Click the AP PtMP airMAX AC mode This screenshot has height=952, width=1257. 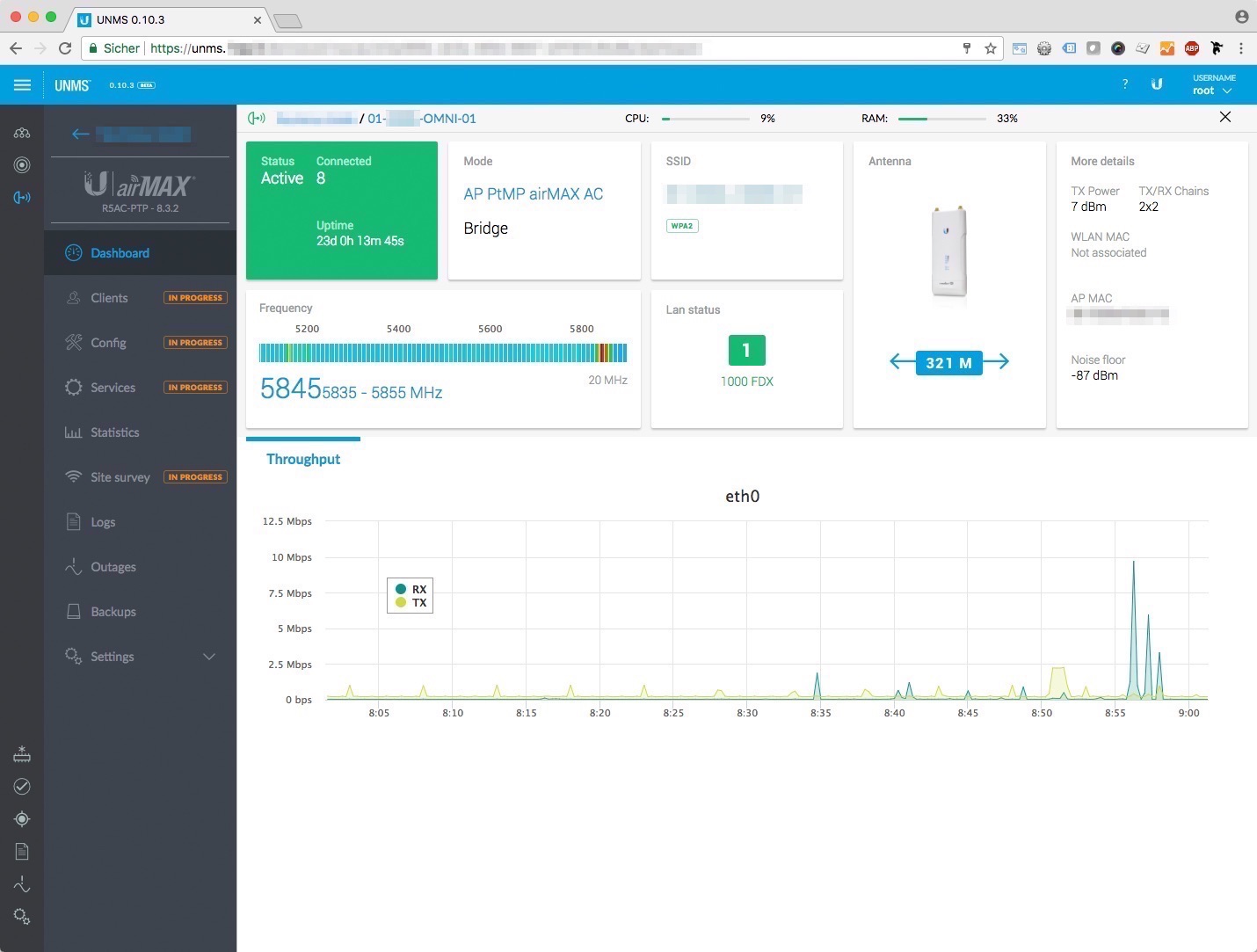[x=533, y=194]
